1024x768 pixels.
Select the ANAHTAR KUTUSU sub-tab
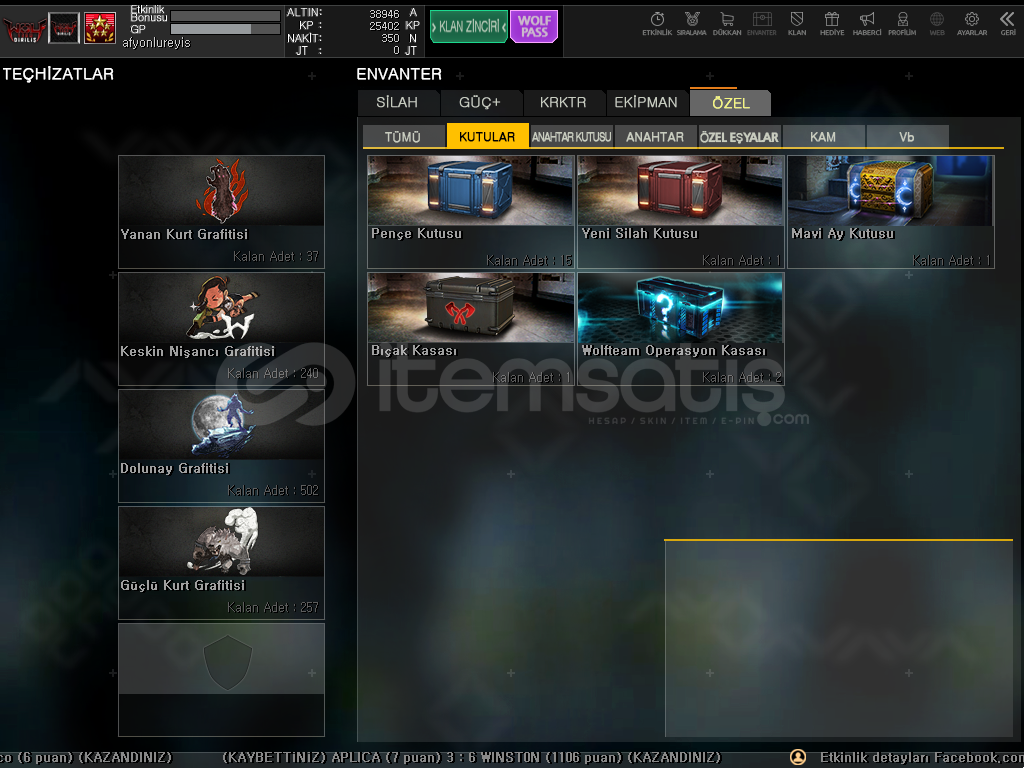point(571,136)
